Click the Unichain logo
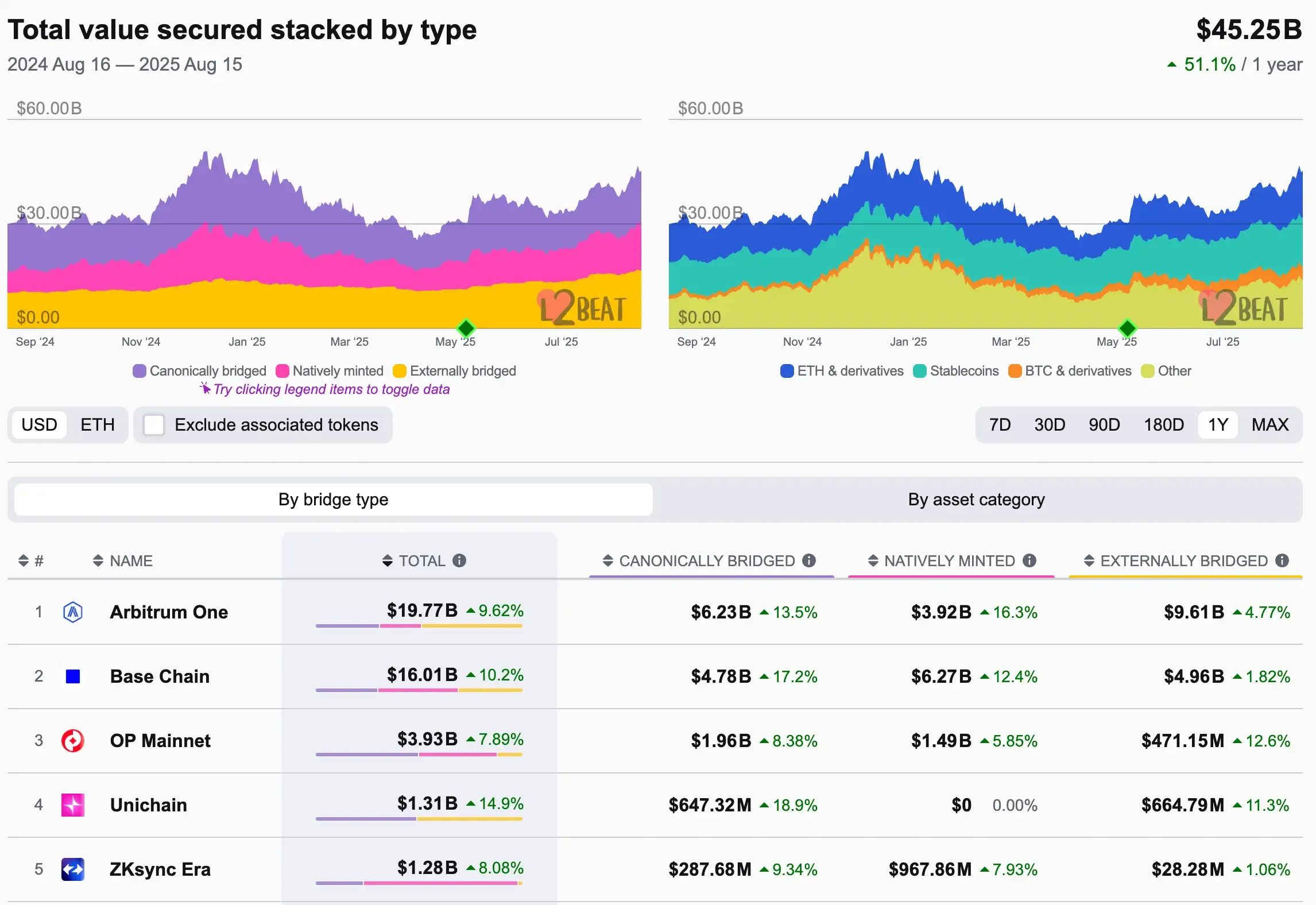The image size is (1316, 905). click(x=73, y=805)
